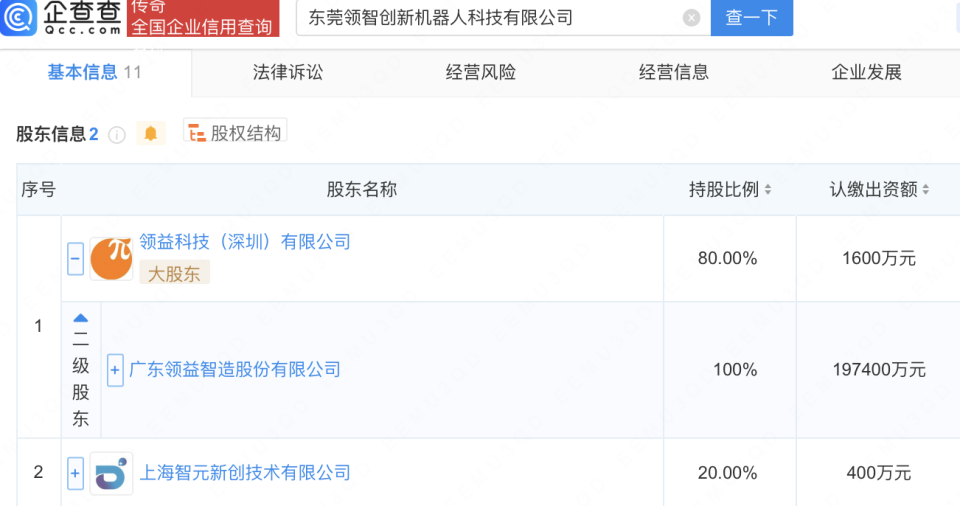Collapse the 二级股东 section arrow
Viewport: 960px width, 506px height.
(81, 318)
